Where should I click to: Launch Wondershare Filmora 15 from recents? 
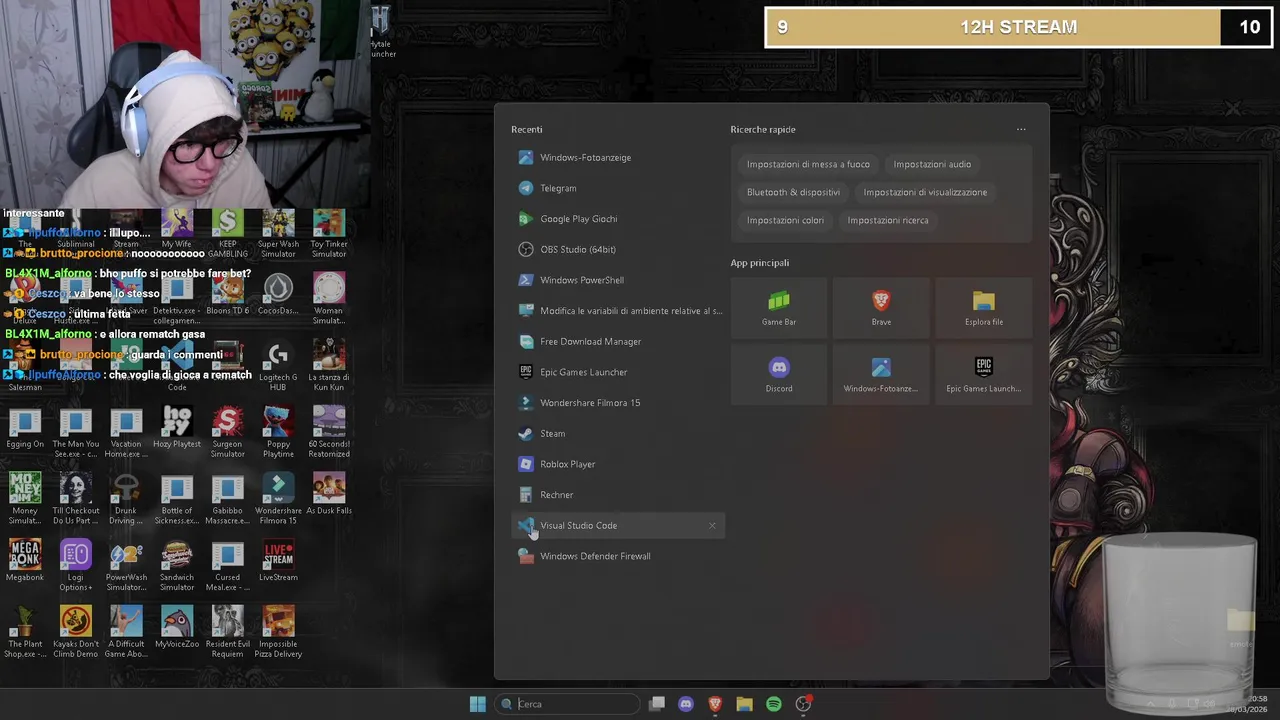click(x=617, y=403)
